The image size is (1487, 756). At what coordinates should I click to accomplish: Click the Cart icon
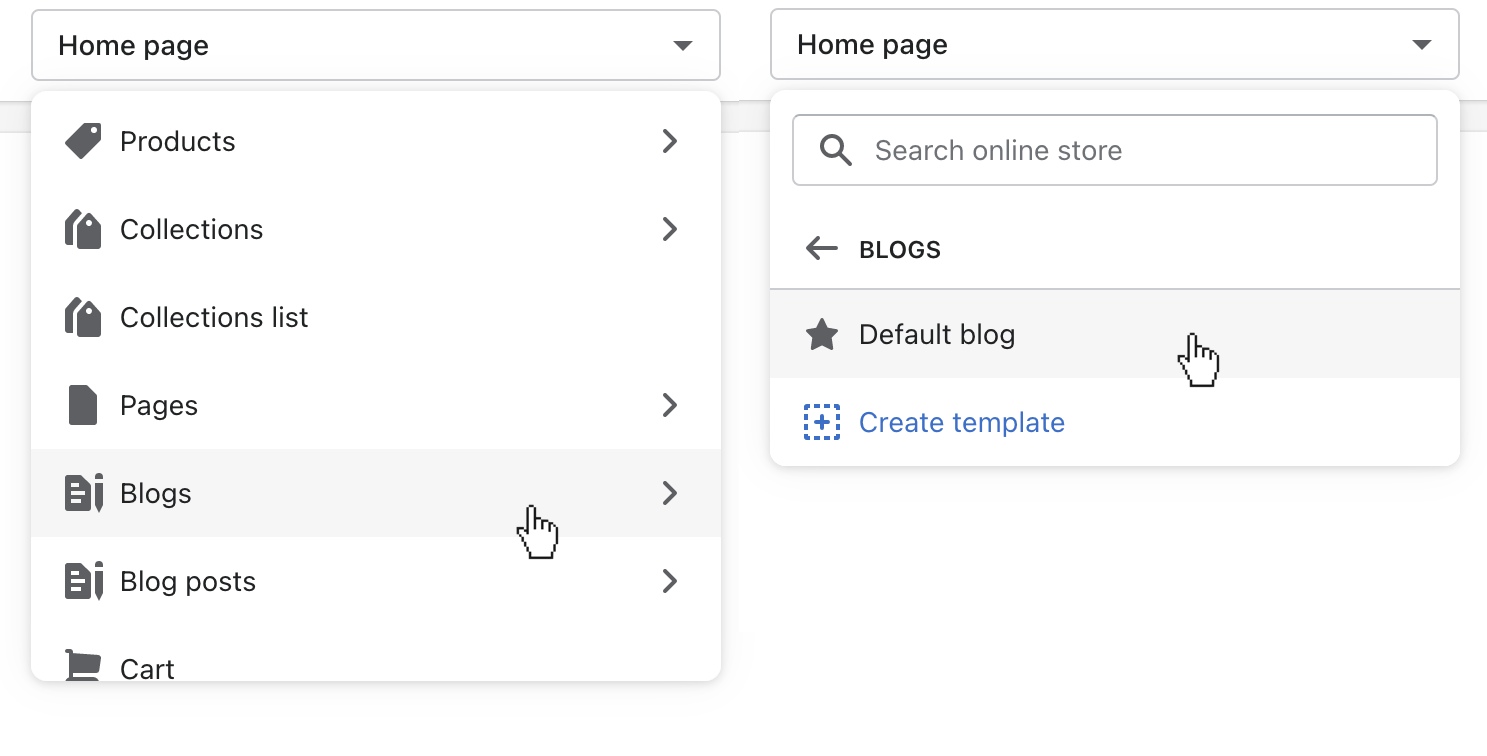click(x=84, y=665)
